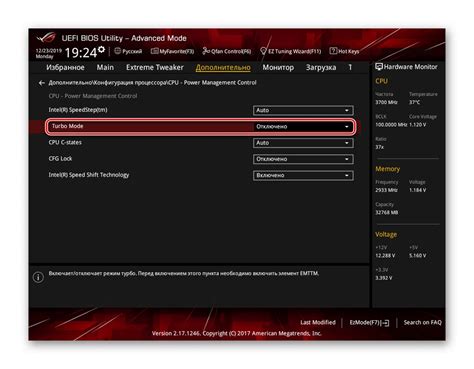Open clock settings gear icon
The height and width of the screenshot is (369, 474).
[101, 50]
